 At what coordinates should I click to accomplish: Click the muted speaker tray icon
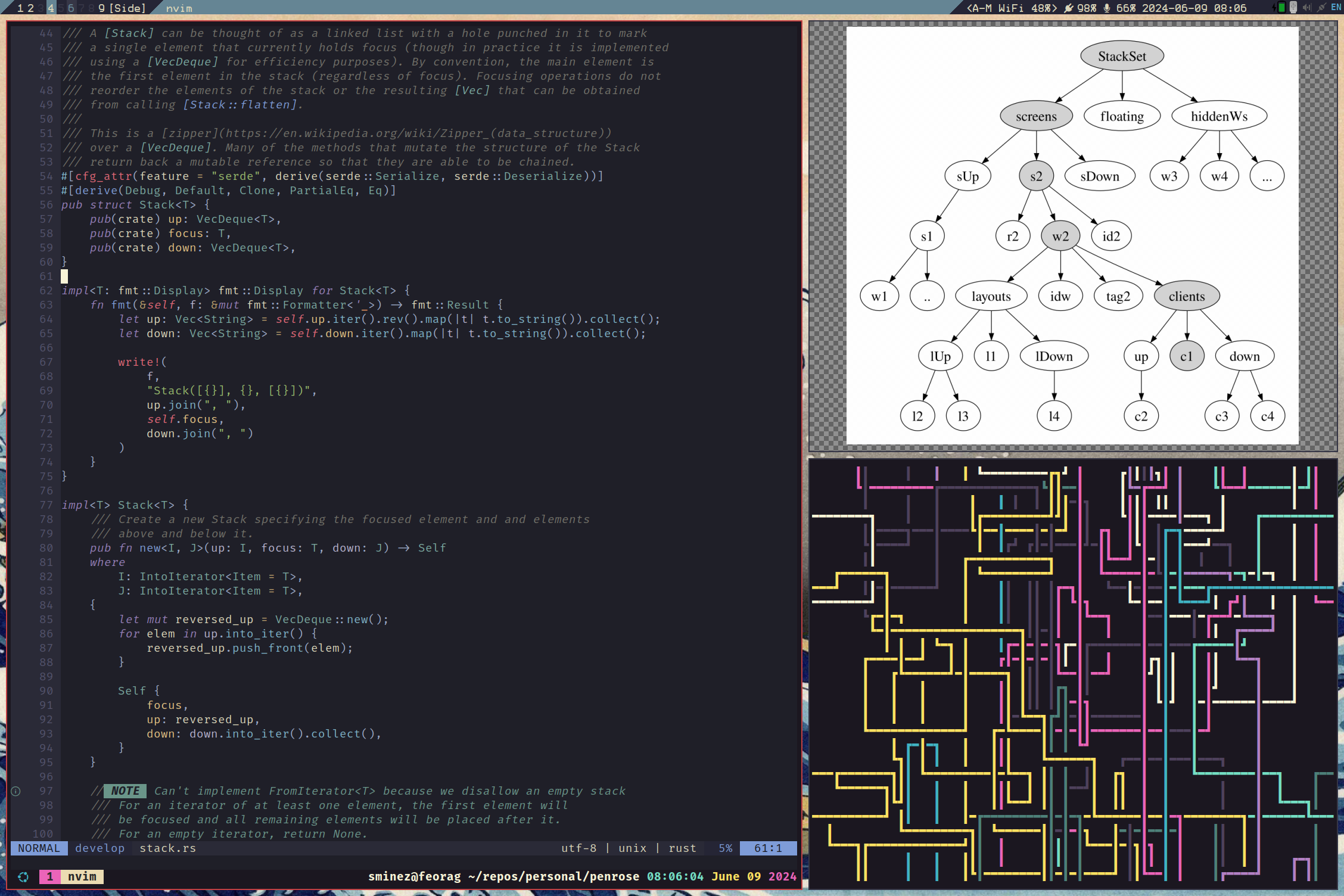click(1307, 8)
